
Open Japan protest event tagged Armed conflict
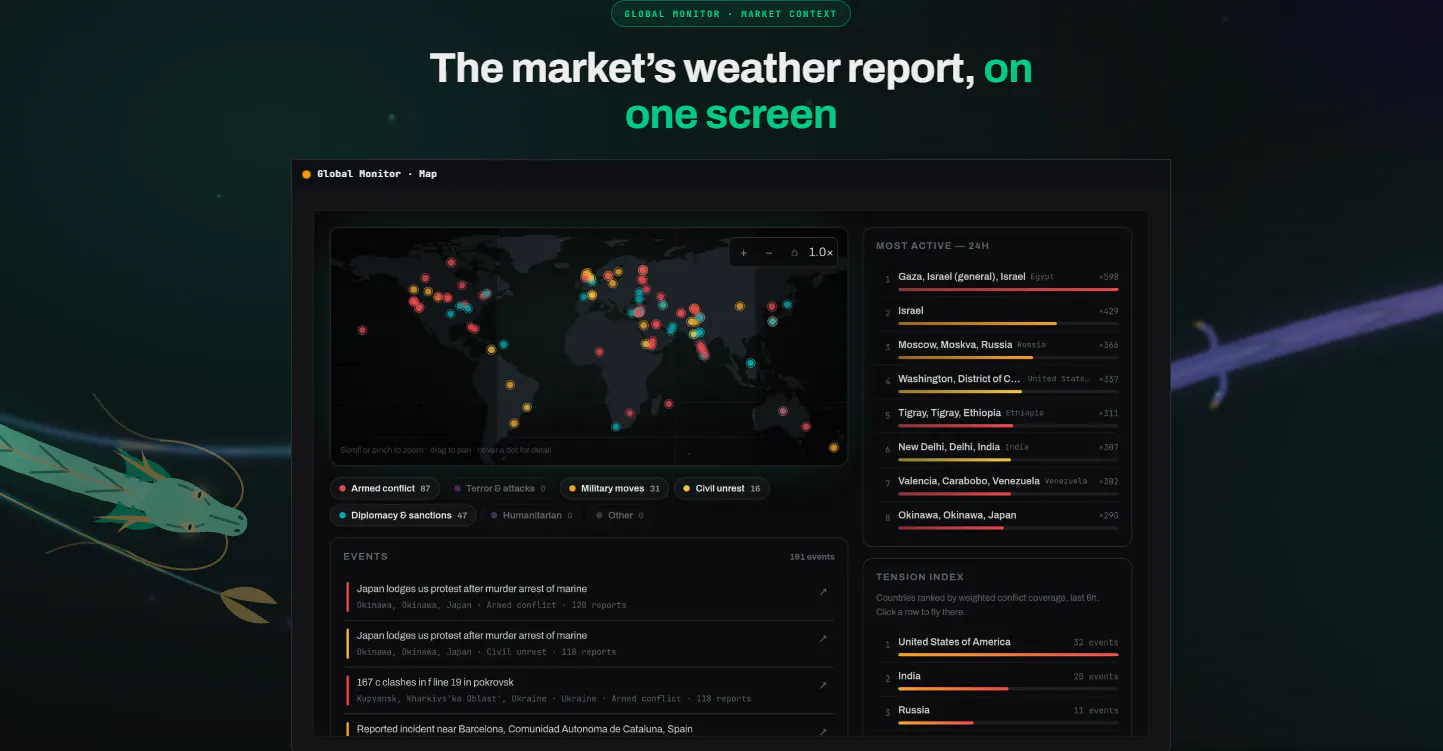(x=589, y=597)
